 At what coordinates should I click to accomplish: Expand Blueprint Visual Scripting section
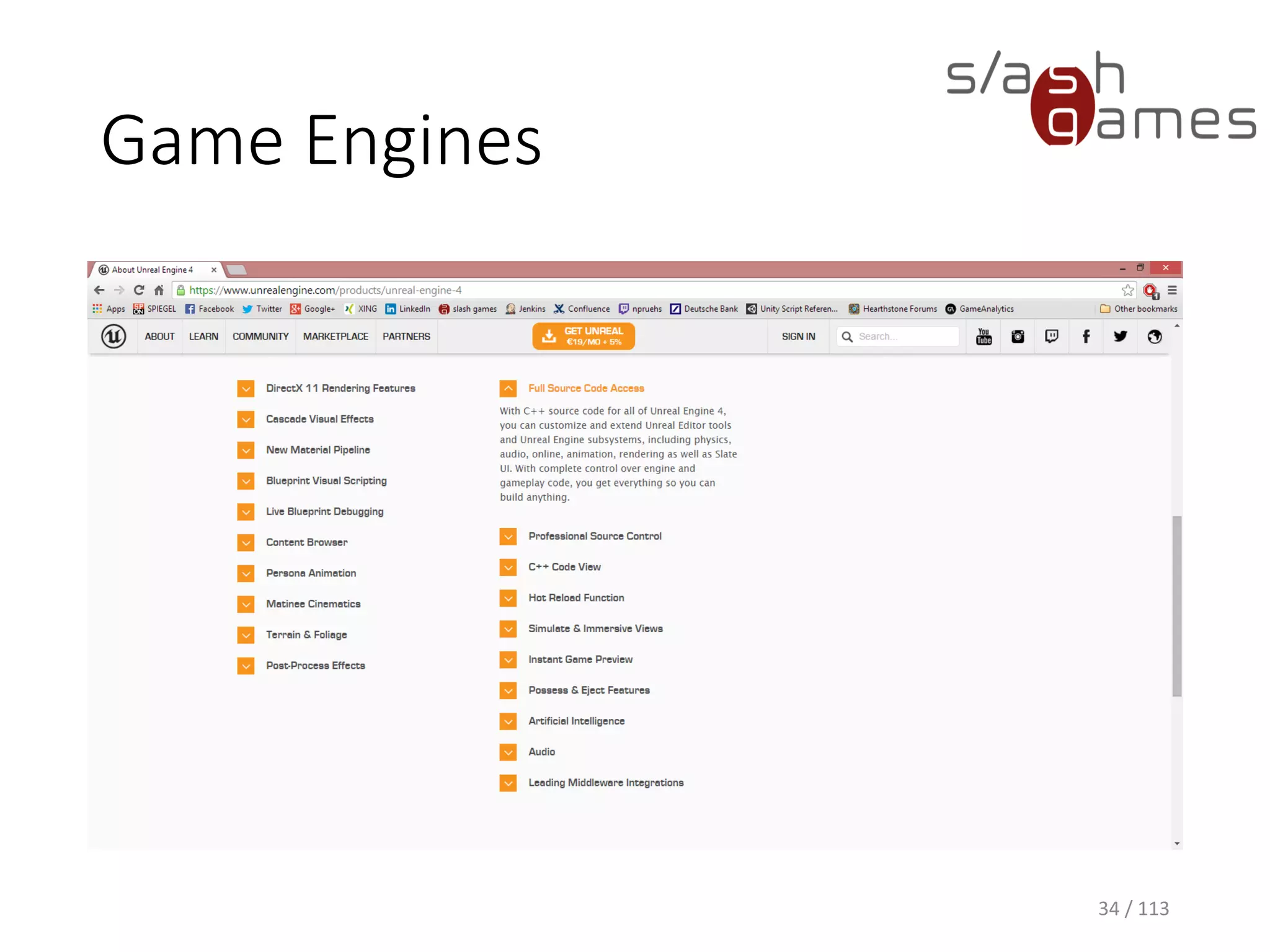coord(246,481)
